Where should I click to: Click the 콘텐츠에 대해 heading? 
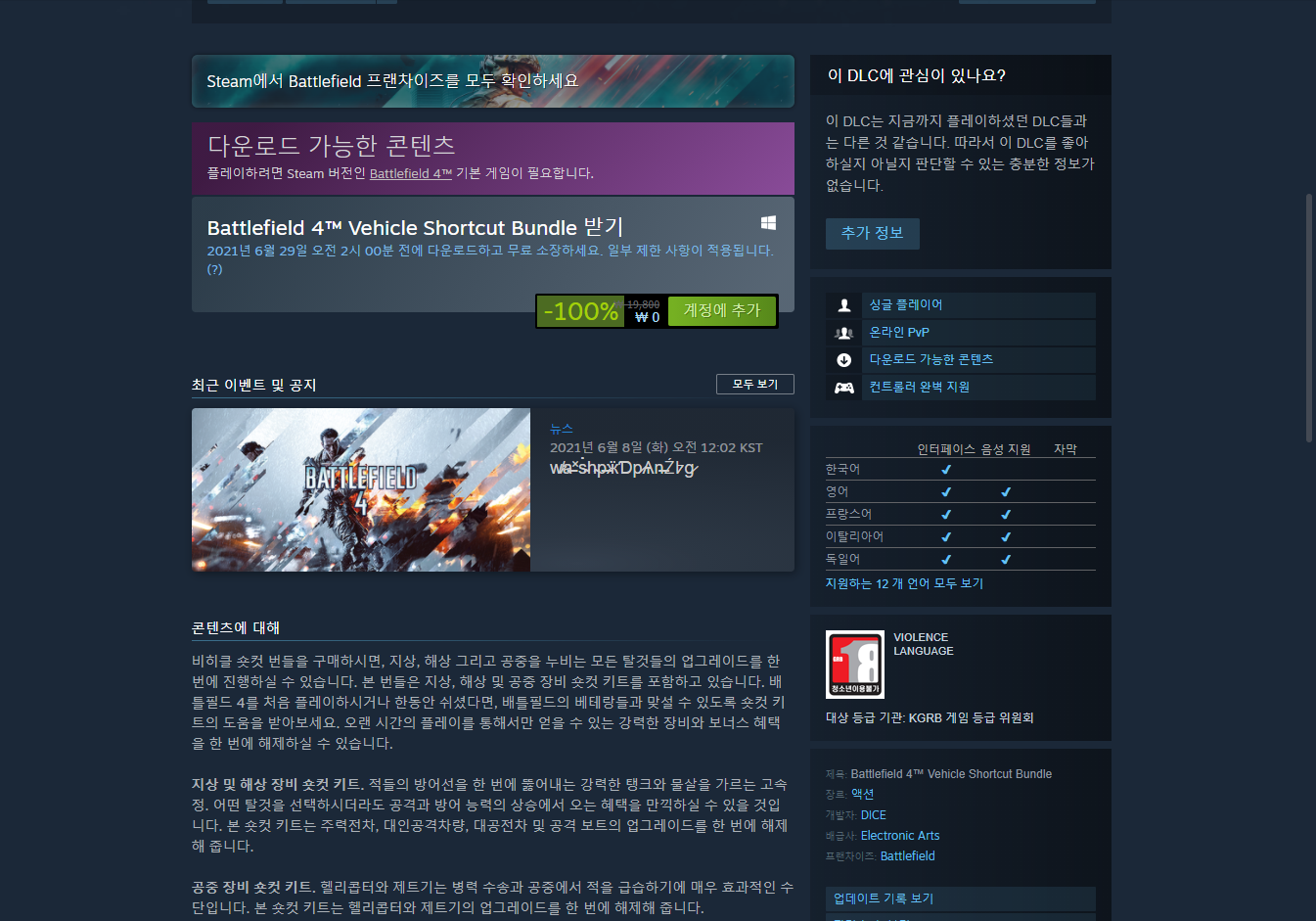click(236, 627)
